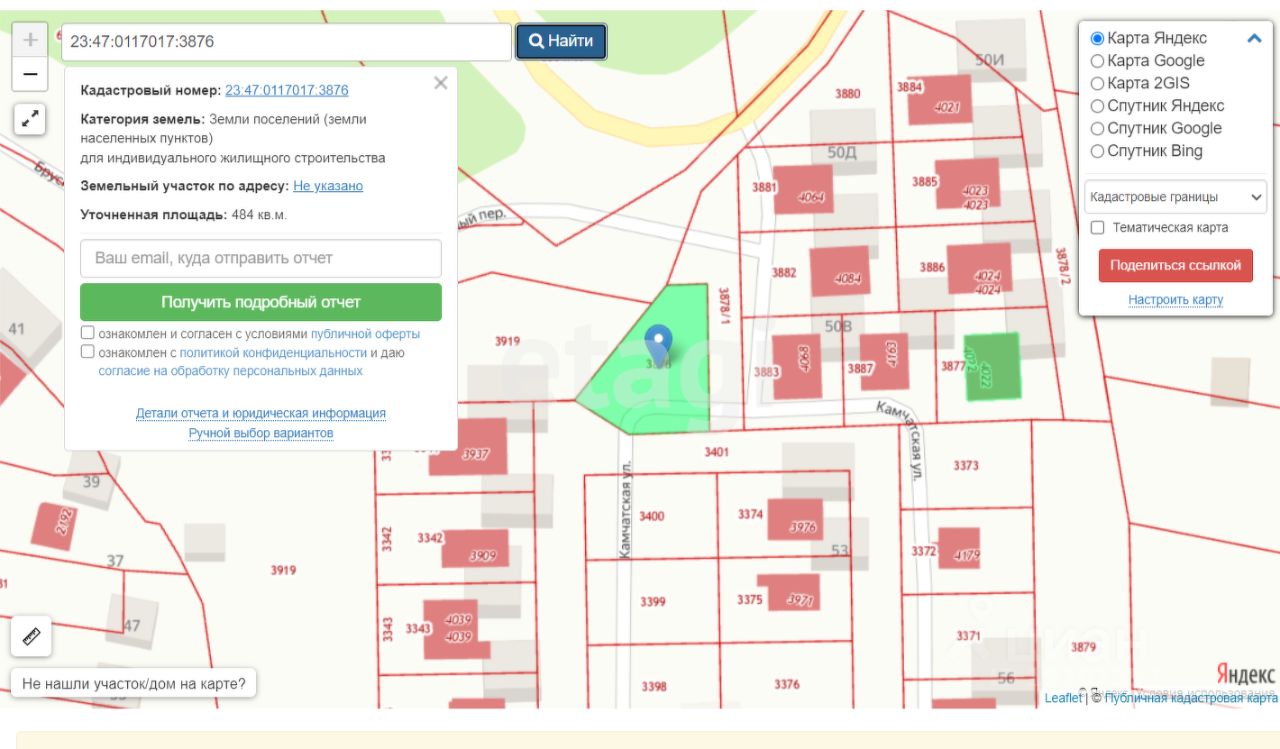Click building 3937 on the map
1280x749 pixels.
click(x=470, y=447)
